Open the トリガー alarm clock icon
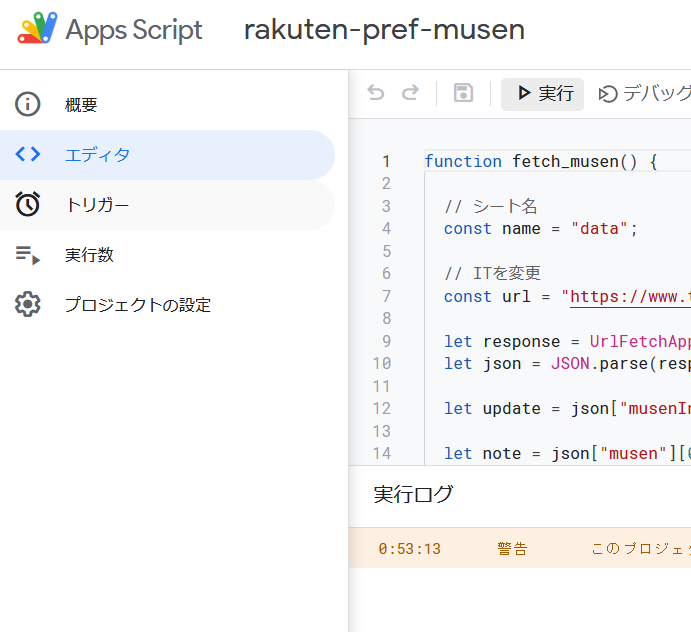 pyautogui.click(x=28, y=204)
